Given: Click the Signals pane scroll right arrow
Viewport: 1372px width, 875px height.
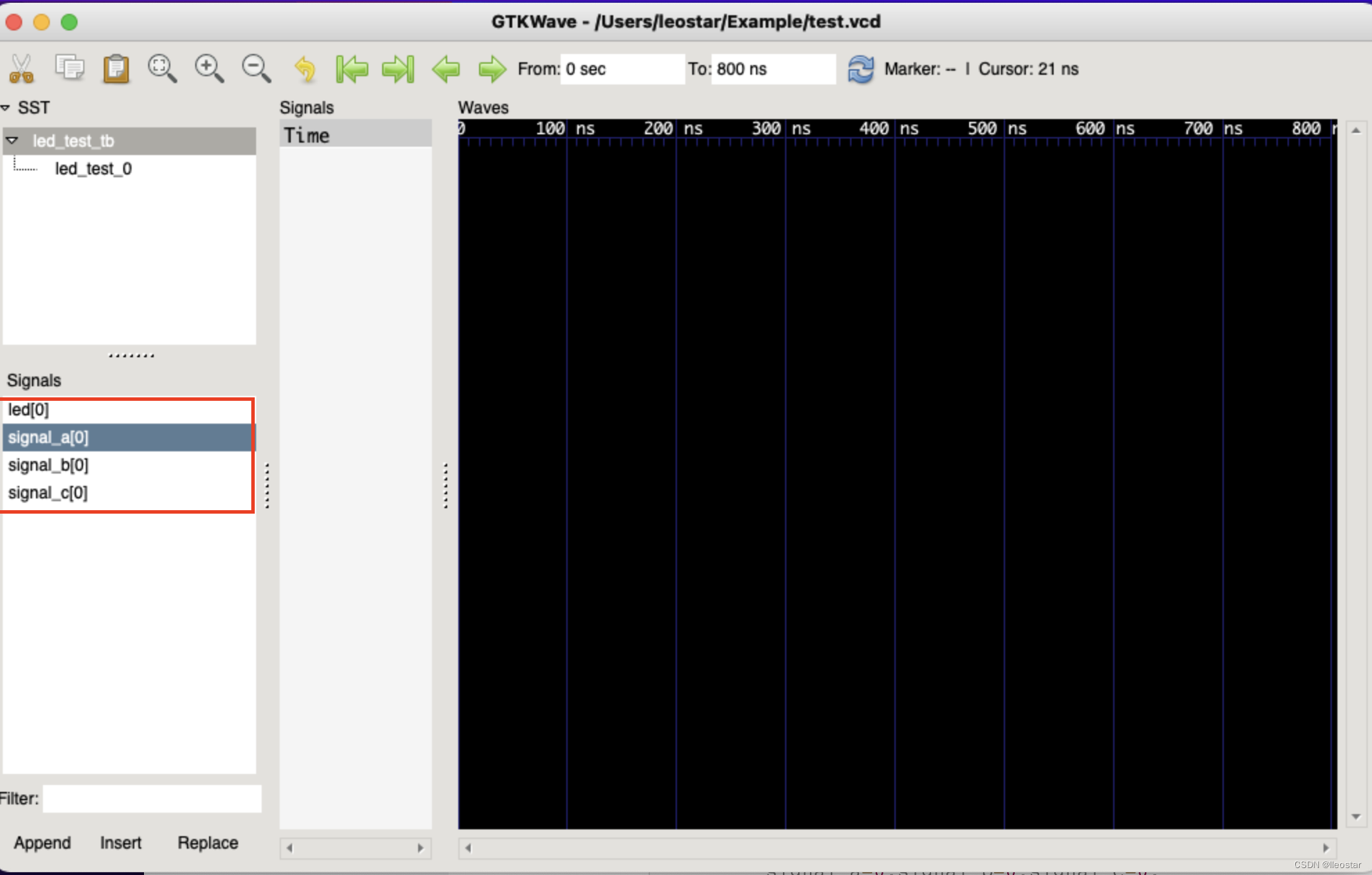Looking at the screenshot, I should (420, 848).
